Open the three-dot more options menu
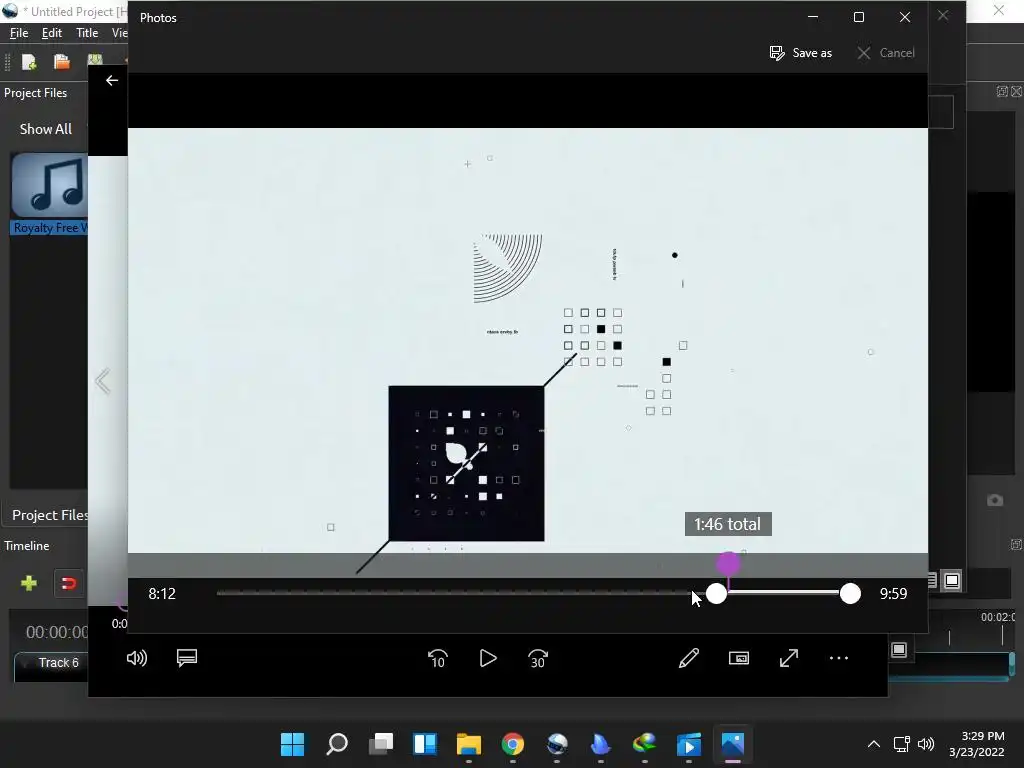This screenshot has width=1024, height=768. (839, 658)
